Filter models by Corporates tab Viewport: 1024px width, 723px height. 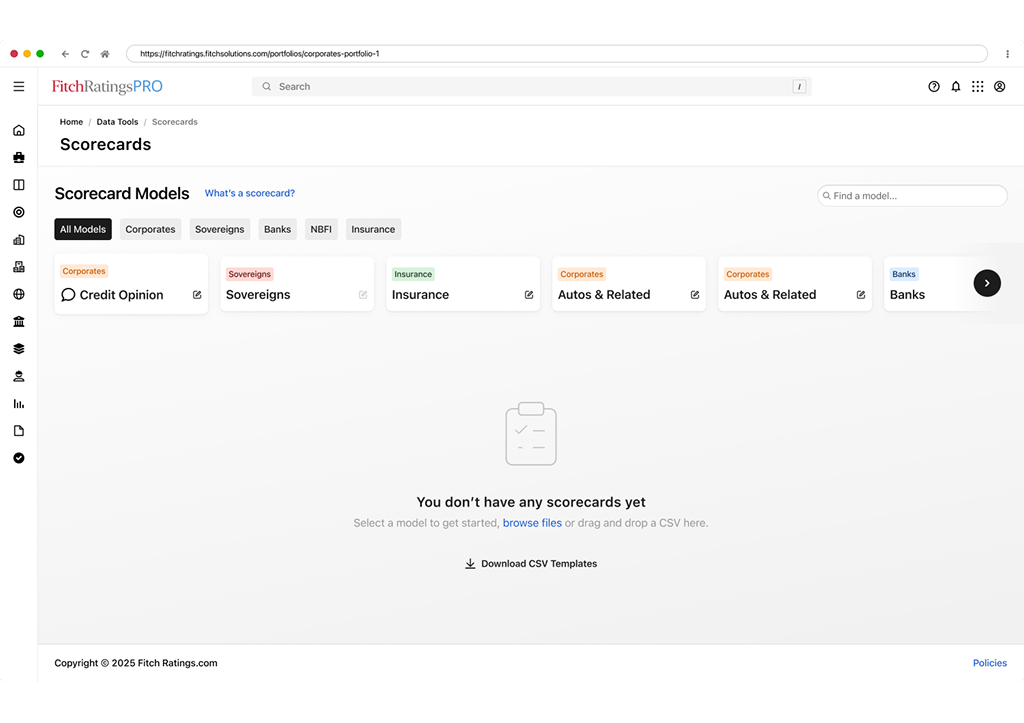[150, 229]
